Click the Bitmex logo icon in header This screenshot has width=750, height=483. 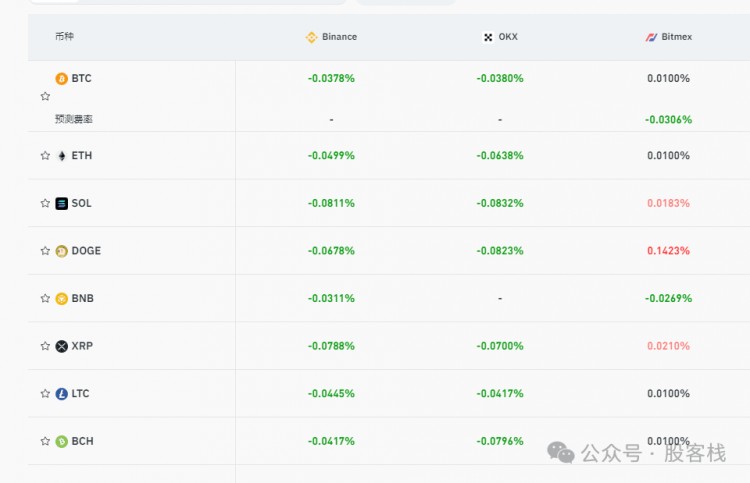pyautogui.click(x=651, y=37)
